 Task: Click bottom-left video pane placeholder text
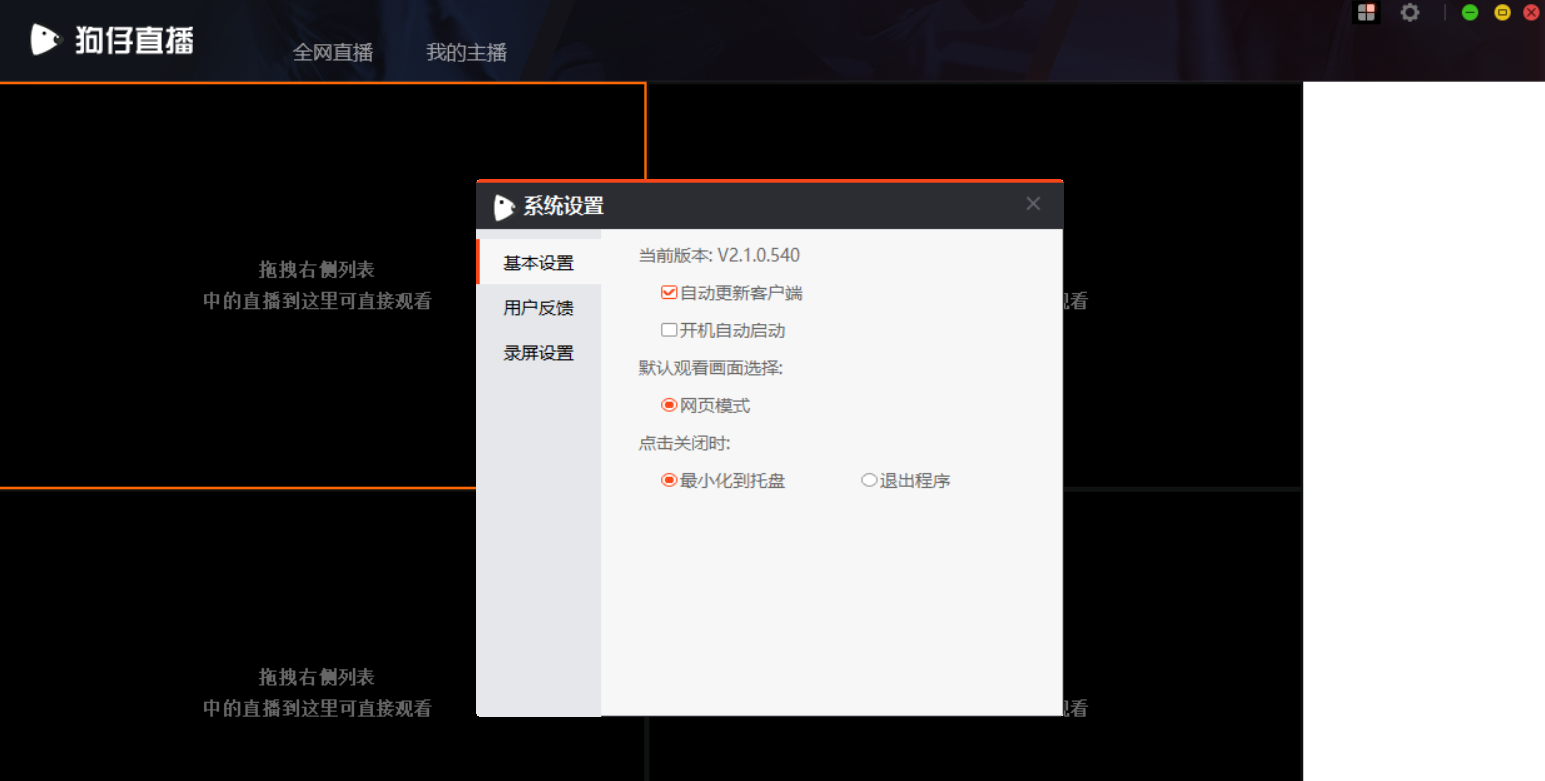[x=317, y=693]
